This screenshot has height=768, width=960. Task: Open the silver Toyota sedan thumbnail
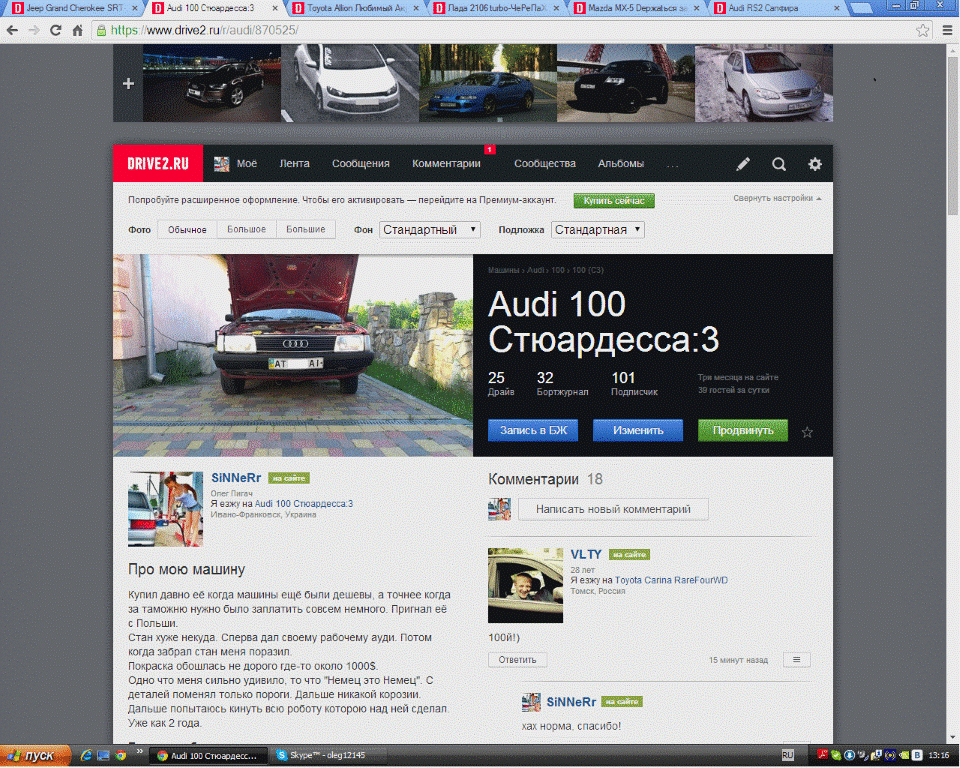pyautogui.click(x=764, y=83)
